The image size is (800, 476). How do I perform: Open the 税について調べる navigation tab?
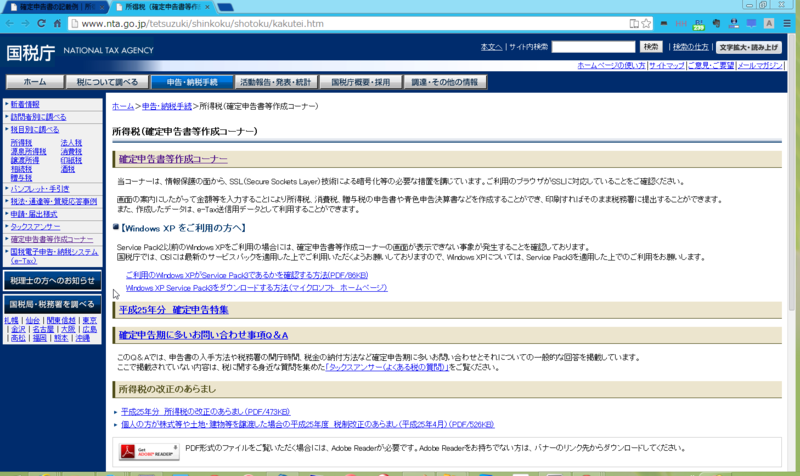point(107,82)
